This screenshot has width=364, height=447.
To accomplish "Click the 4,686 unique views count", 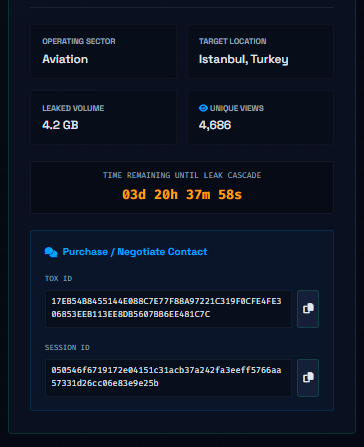I will 215,125.
